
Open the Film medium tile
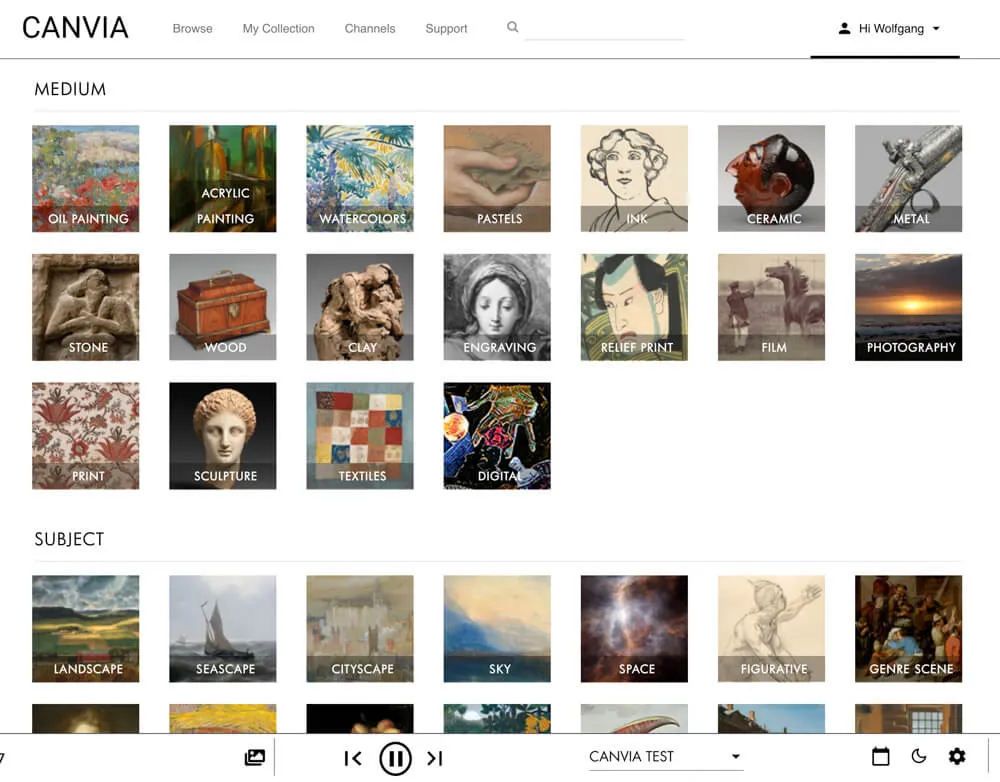[771, 307]
